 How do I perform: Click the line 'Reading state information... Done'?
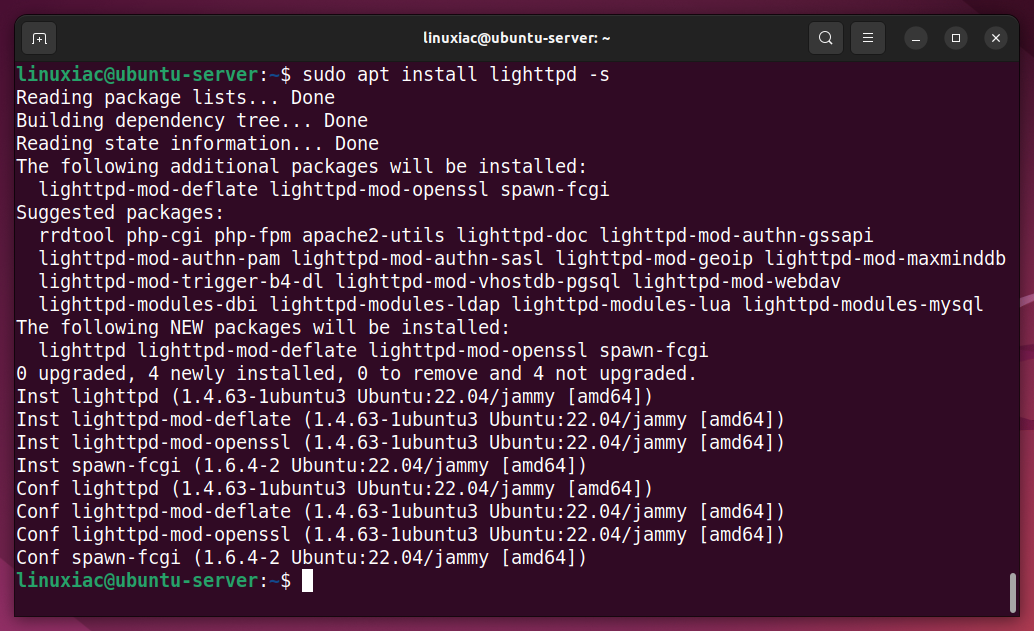click(x=197, y=144)
